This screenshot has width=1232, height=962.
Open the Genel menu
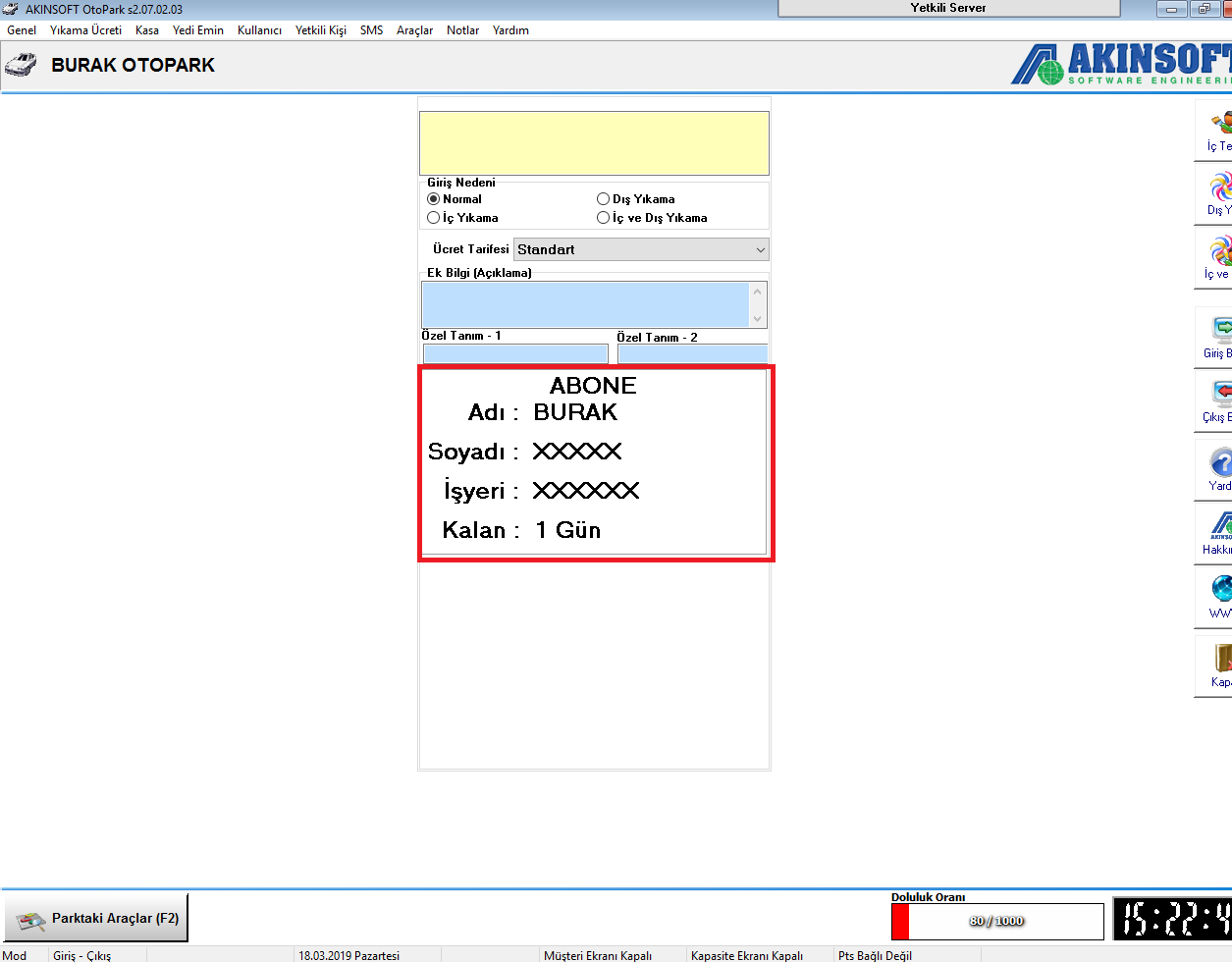tap(22, 30)
